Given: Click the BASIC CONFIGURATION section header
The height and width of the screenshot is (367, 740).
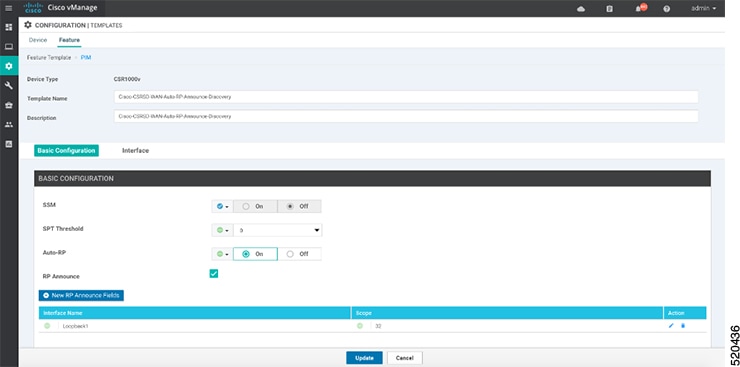Looking at the screenshot, I should click(x=372, y=179).
